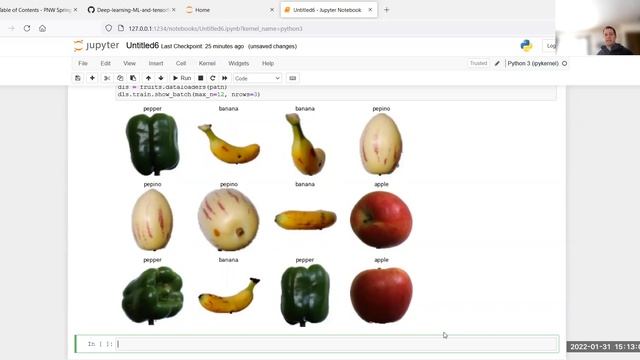Click the Python logo icon
The width and height of the screenshot is (640, 360).
526,46
